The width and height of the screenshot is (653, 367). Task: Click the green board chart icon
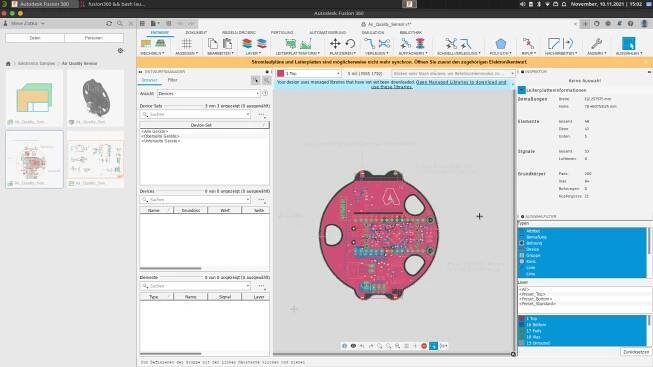click(306, 43)
